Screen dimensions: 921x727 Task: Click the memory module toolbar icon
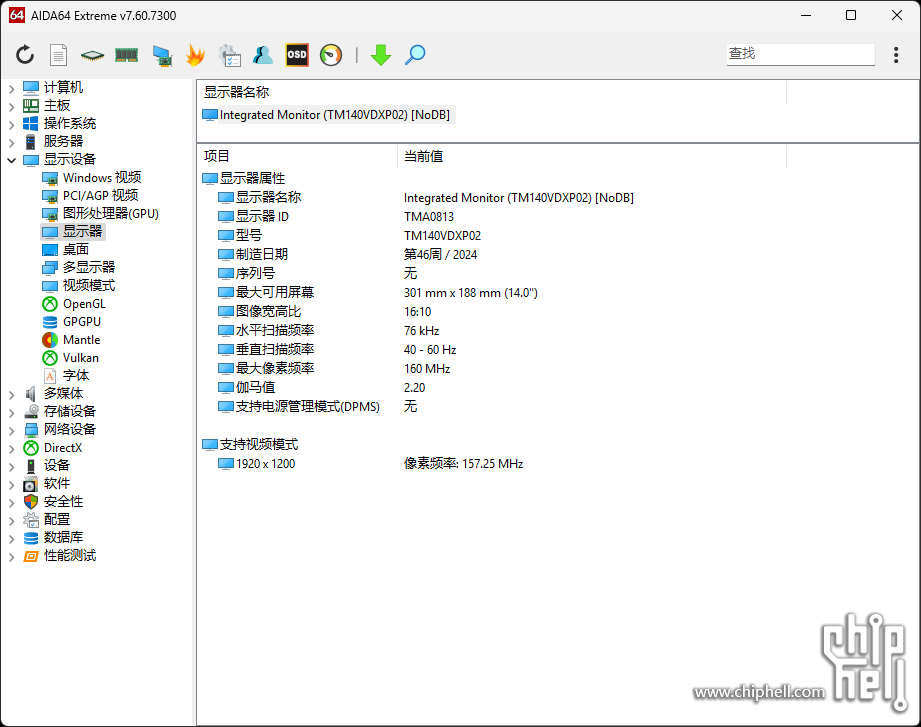click(126, 55)
